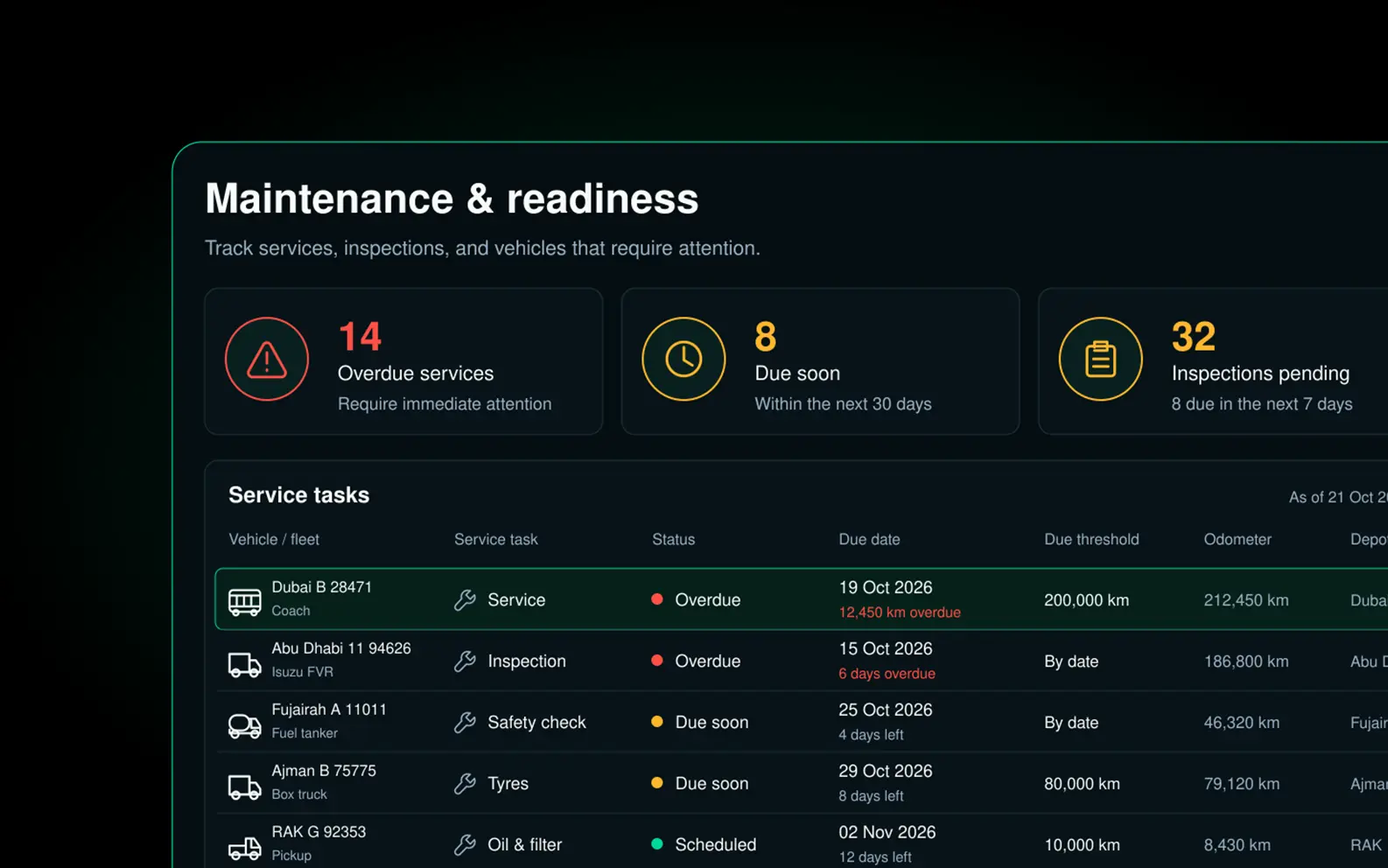Click the Maintenance & readiness page title

click(x=452, y=199)
